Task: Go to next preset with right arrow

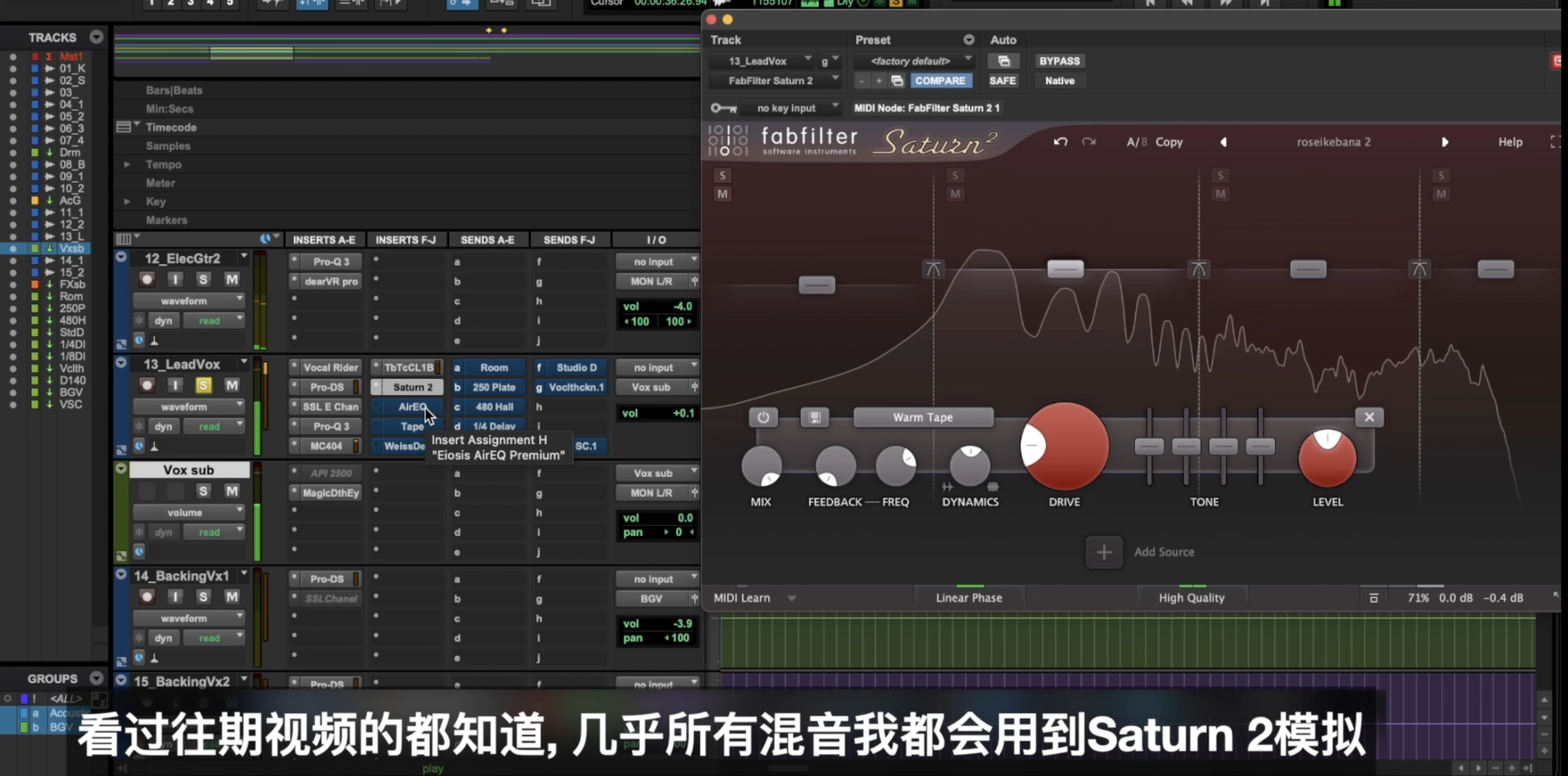Action: (1444, 143)
